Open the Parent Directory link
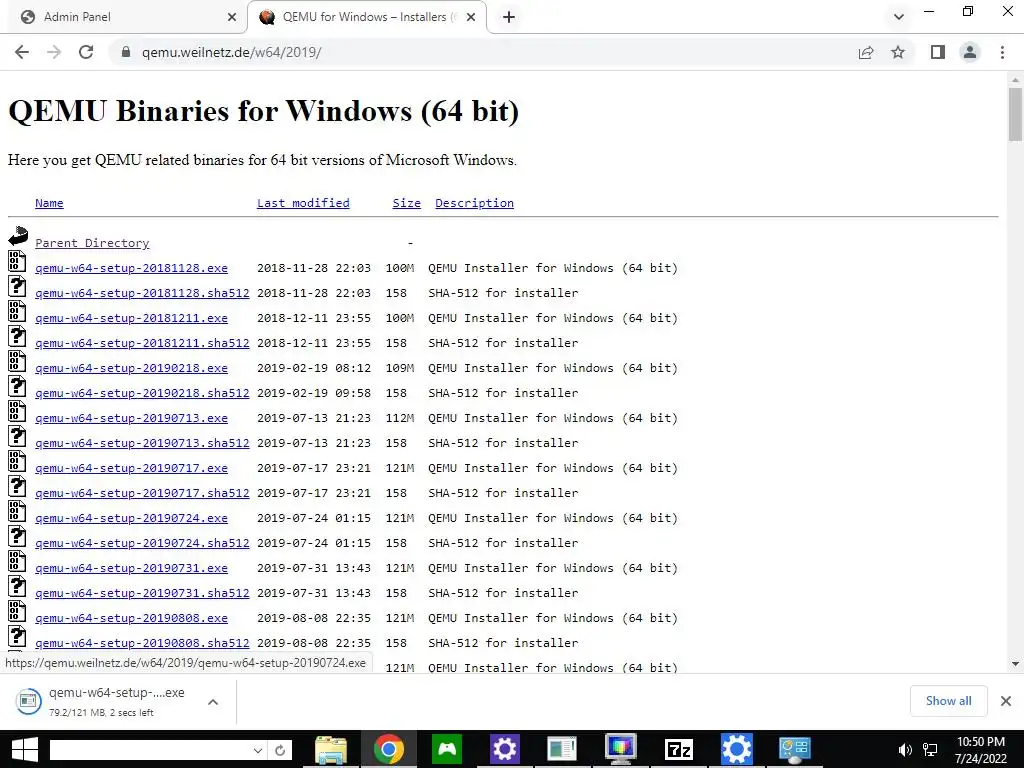The image size is (1024, 768). click(x=92, y=243)
